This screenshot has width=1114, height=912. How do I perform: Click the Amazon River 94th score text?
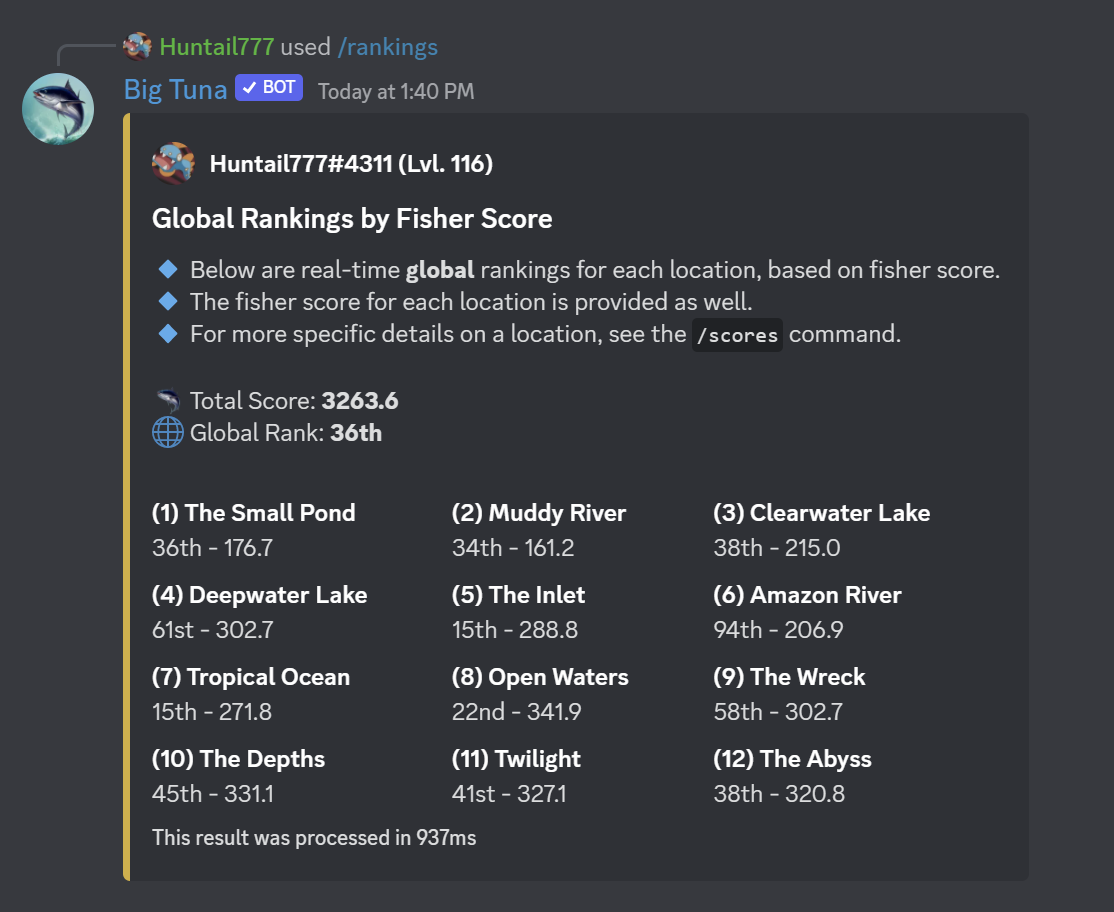(x=778, y=630)
